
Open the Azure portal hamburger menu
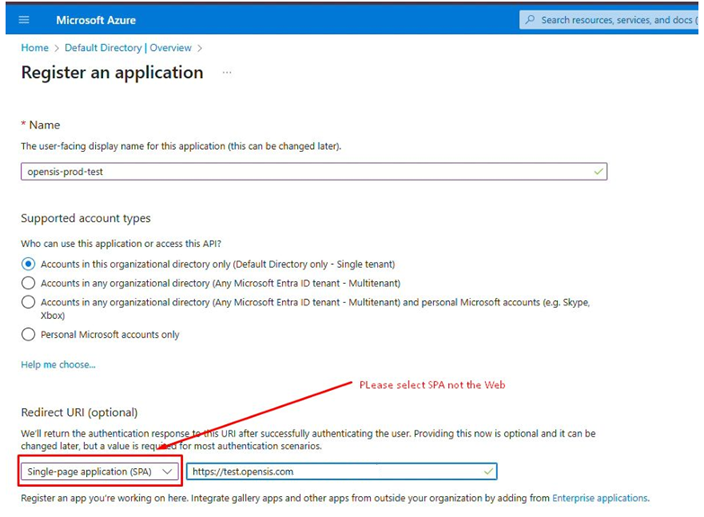click(x=24, y=20)
